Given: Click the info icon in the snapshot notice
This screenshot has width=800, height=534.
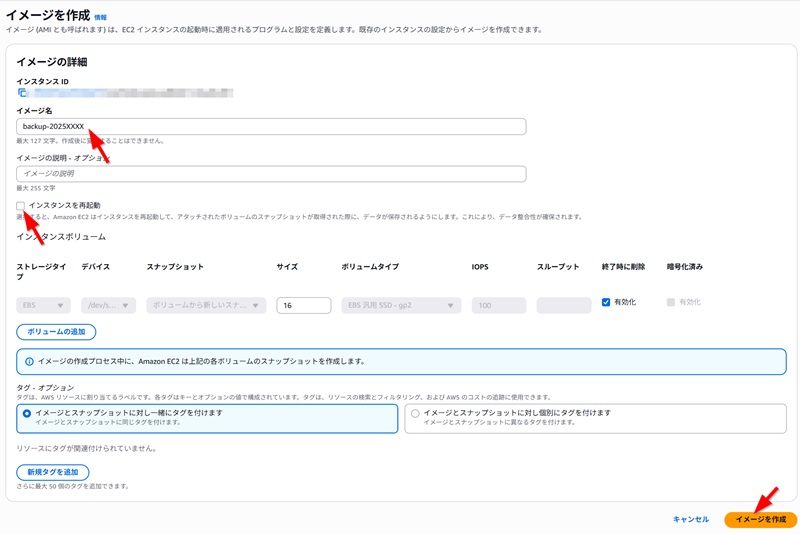Looking at the screenshot, I should point(29,361).
